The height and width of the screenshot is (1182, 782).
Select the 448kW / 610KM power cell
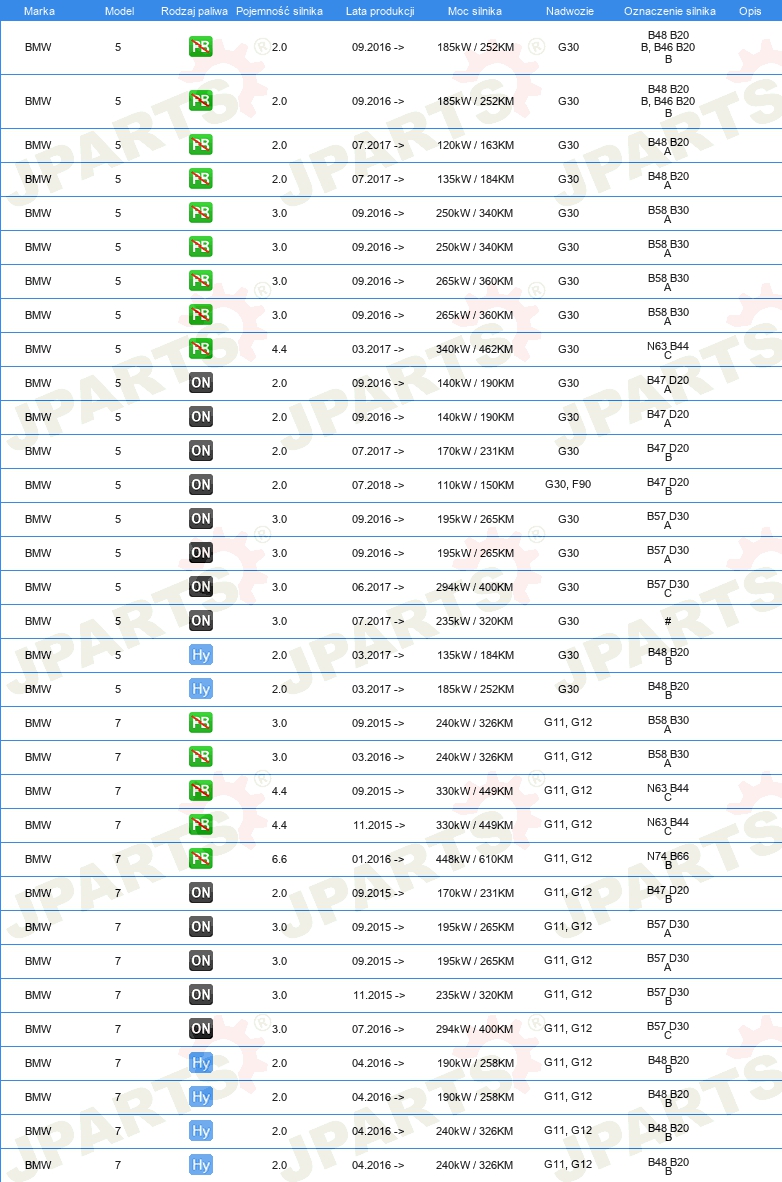pyautogui.click(x=474, y=859)
